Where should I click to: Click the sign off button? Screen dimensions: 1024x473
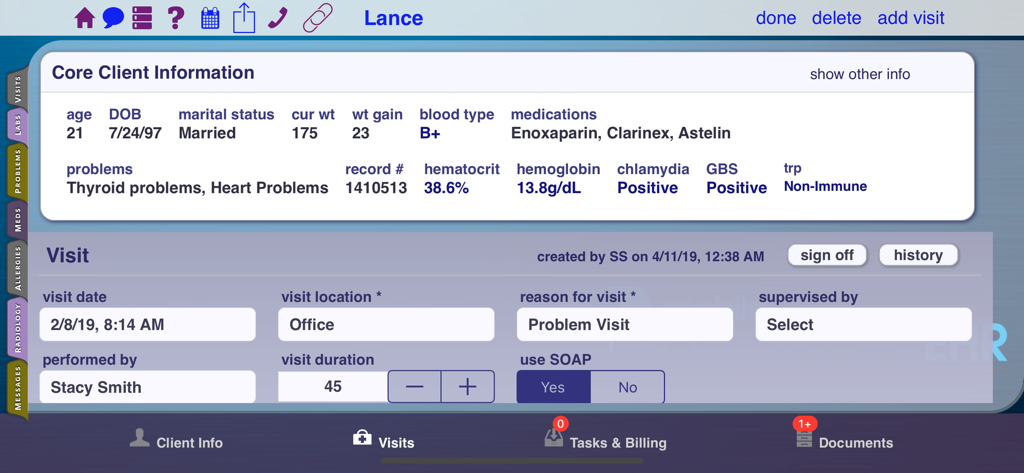pos(827,255)
